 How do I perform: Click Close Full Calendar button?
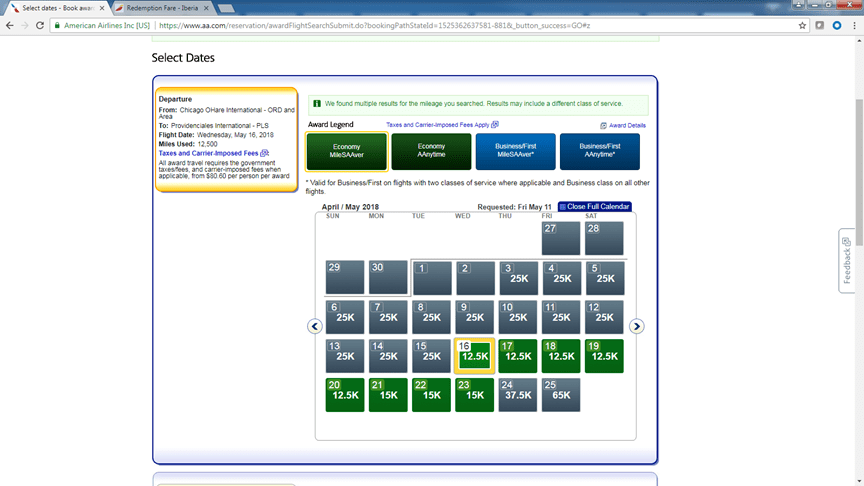[595, 207]
